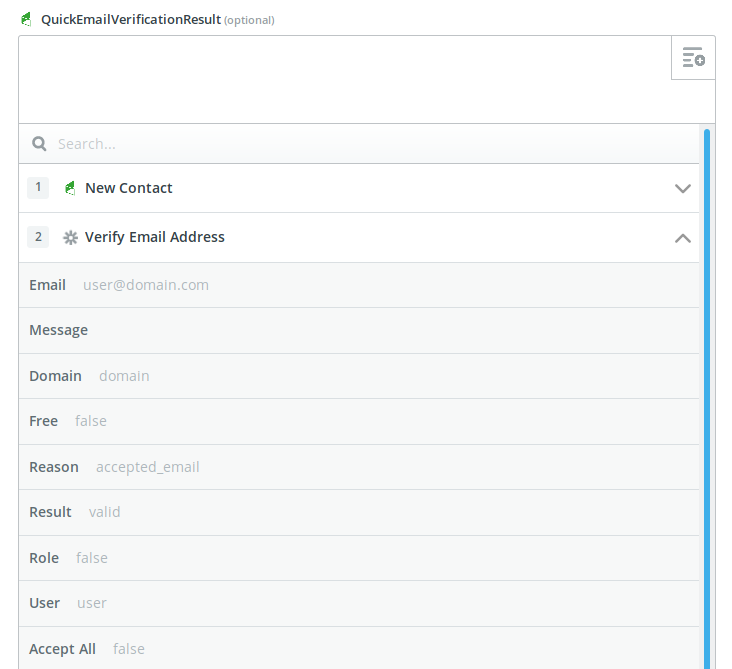
Task: Select the Accept All field
Action: coord(359,648)
